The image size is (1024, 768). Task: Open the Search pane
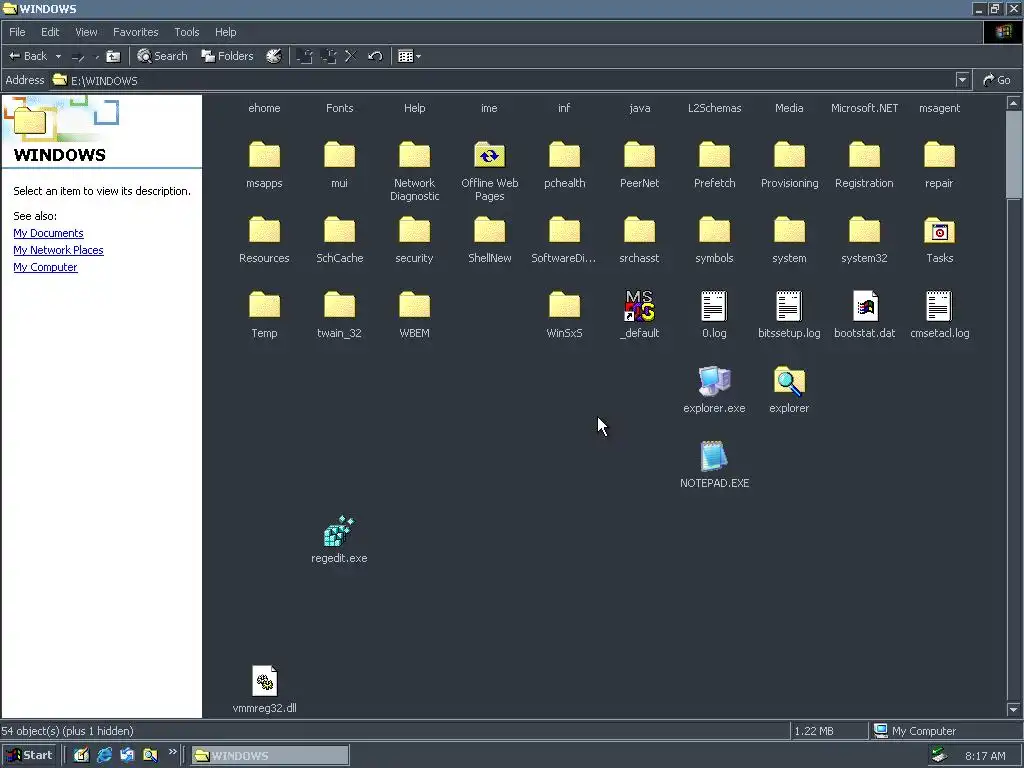coord(162,56)
